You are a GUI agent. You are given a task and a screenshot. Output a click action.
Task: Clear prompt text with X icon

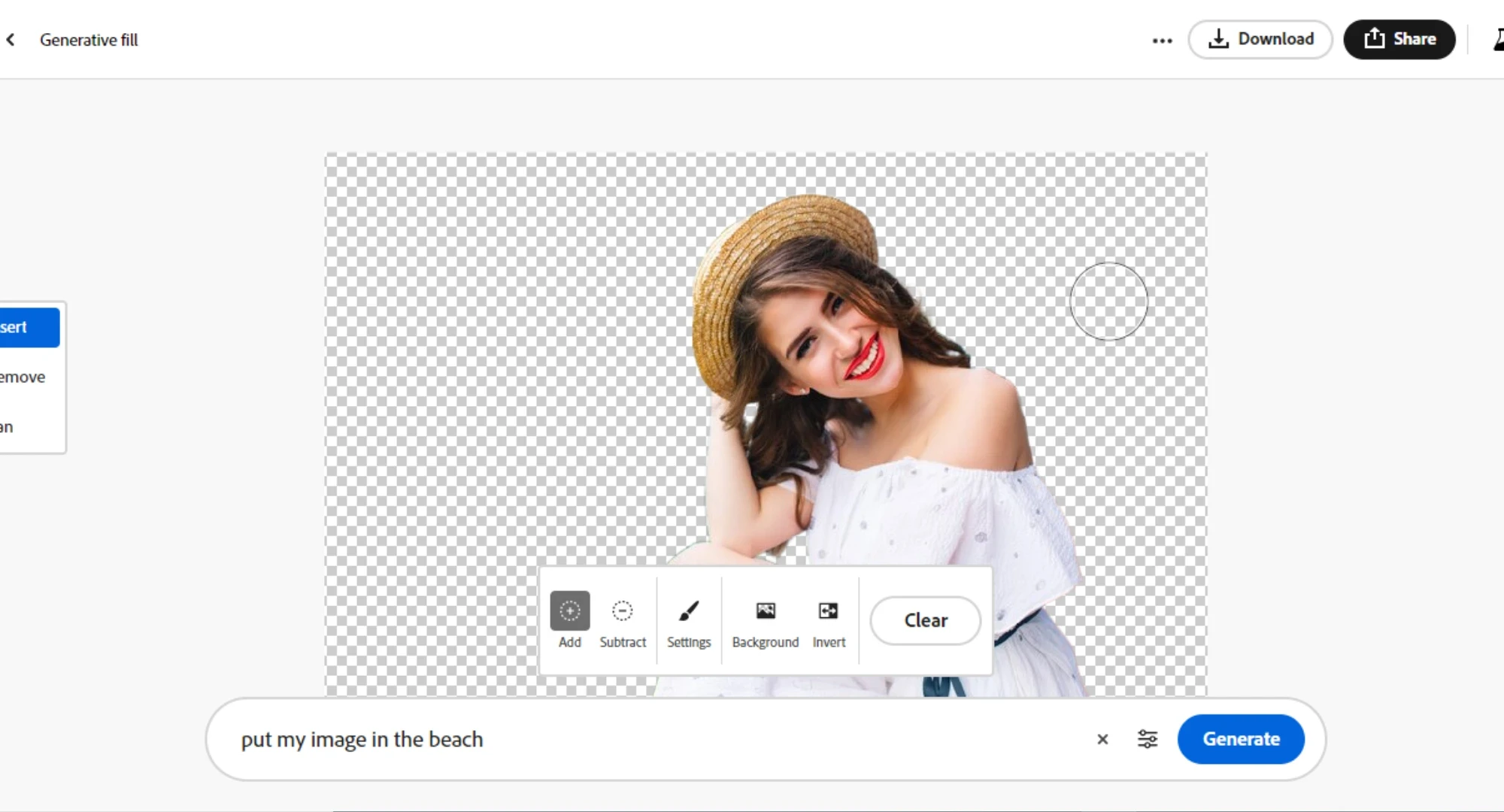pos(1102,739)
